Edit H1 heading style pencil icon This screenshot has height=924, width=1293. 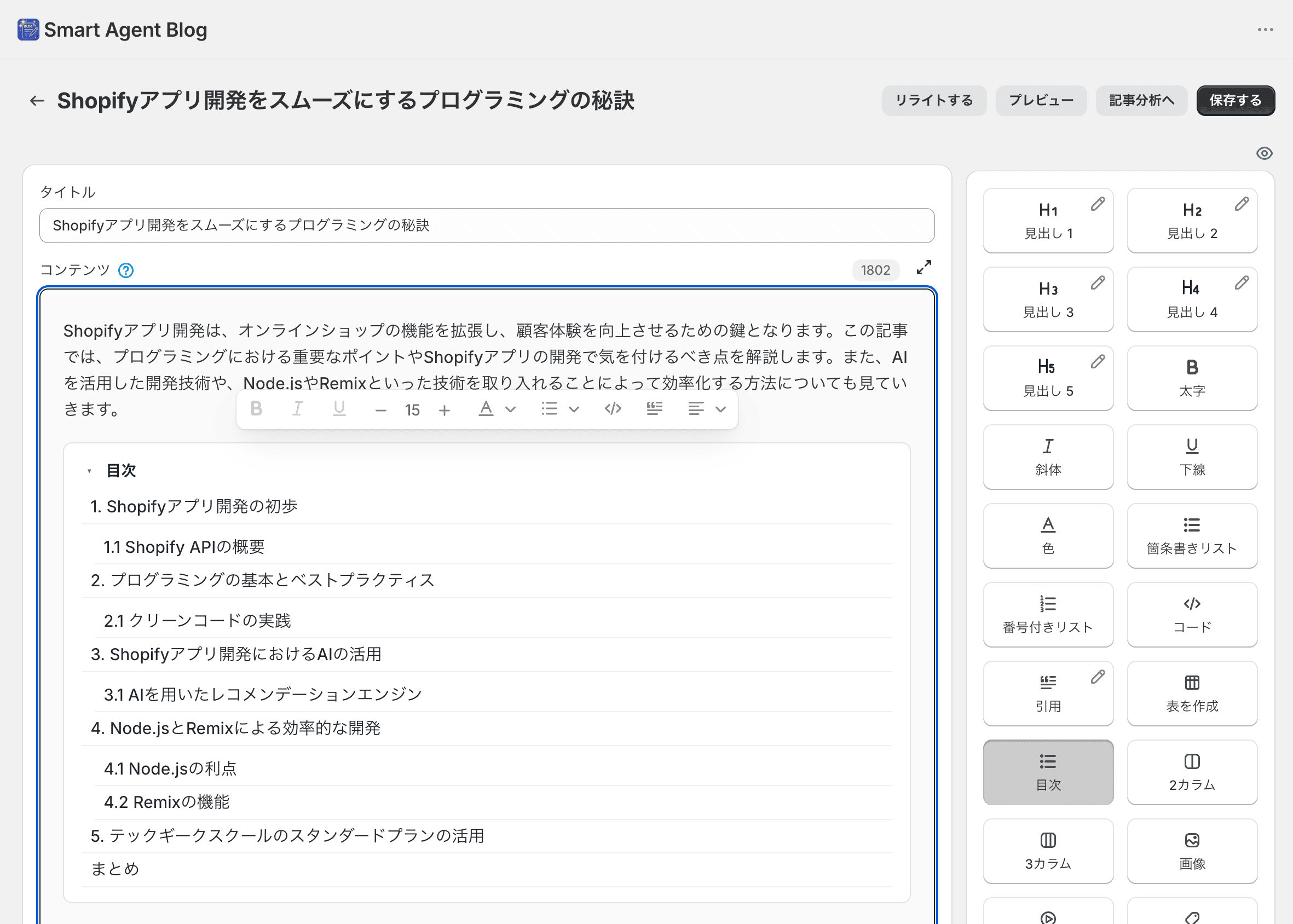point(1098,204)
